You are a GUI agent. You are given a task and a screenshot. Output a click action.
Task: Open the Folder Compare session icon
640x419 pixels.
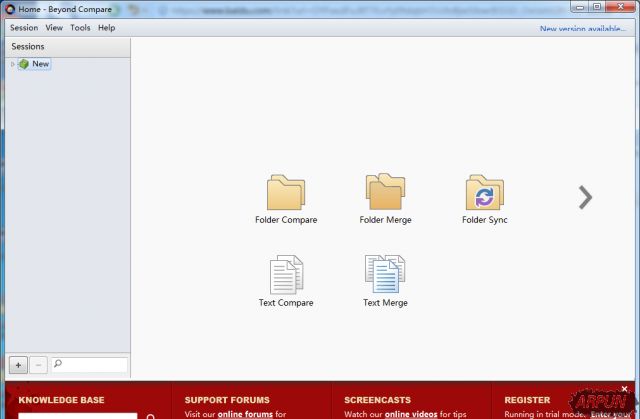point(286,193)
